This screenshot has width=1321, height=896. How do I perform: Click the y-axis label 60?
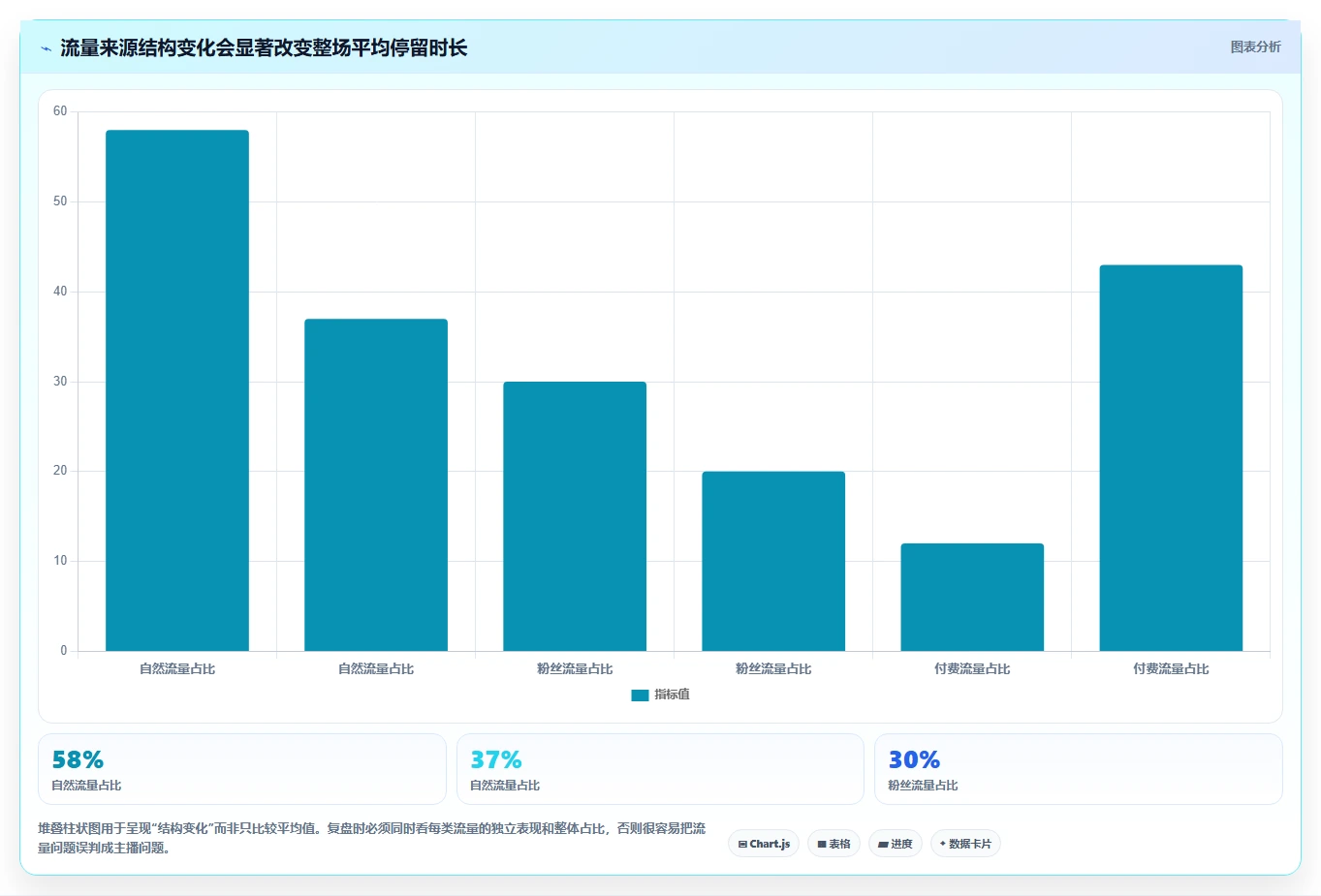[60, 111]
